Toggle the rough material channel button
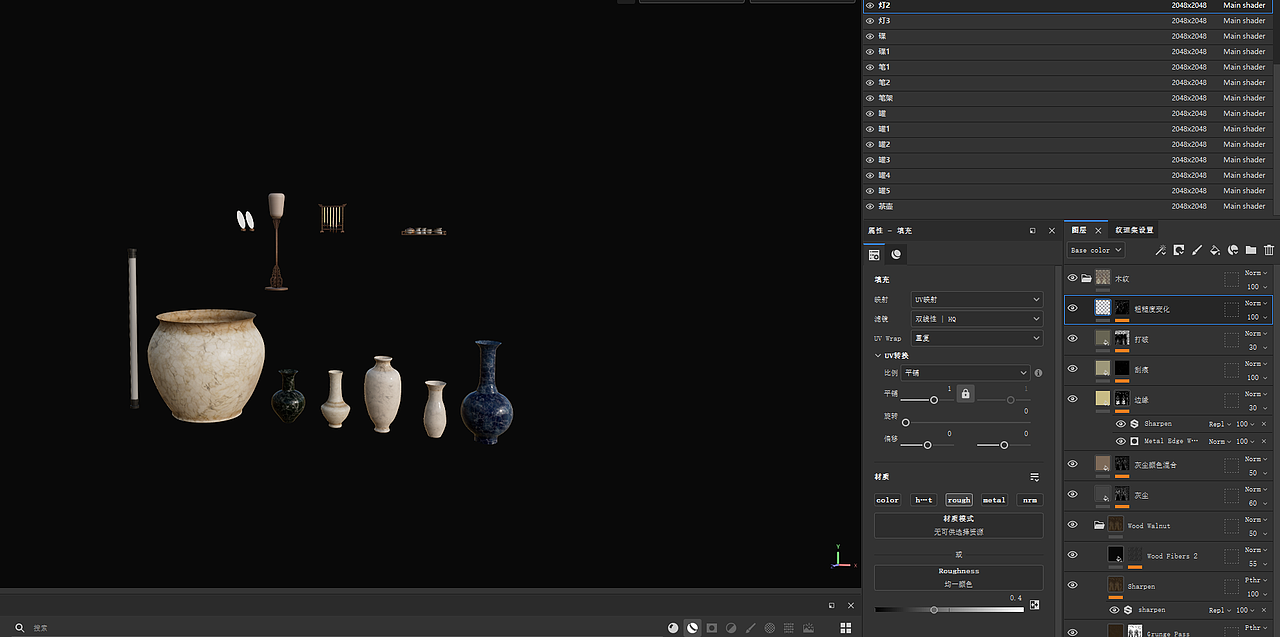Image resolution: width=1280 pixels, height=637 pixels. click(959, 500)
